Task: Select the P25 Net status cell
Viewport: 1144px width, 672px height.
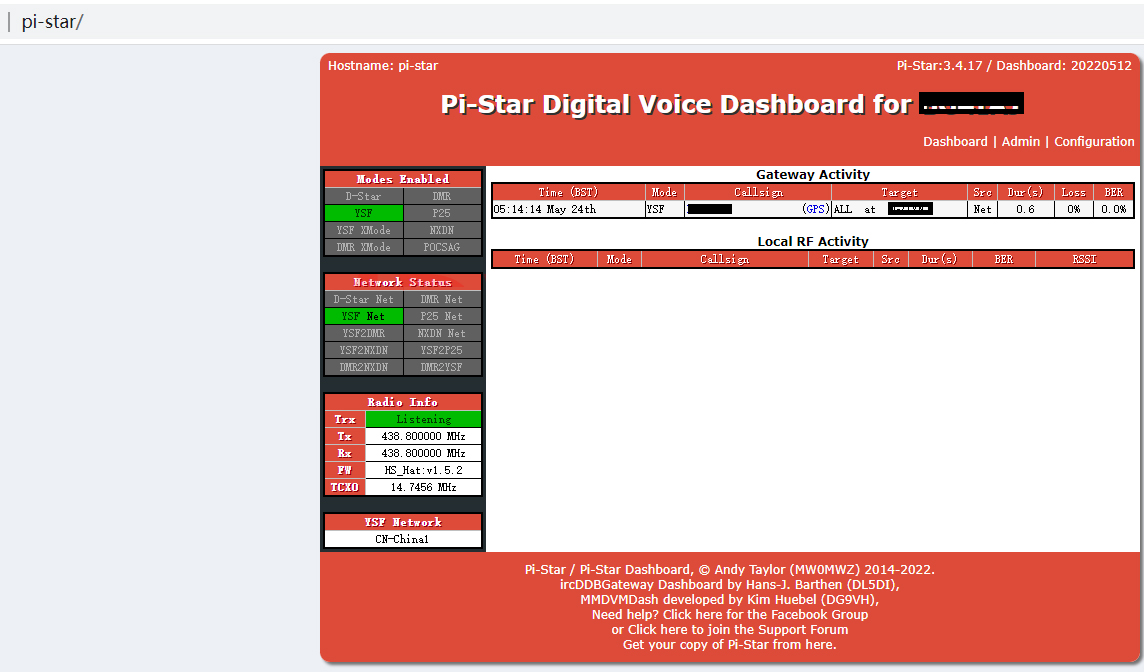Action: pyautogui.click(x=442, y=316)
